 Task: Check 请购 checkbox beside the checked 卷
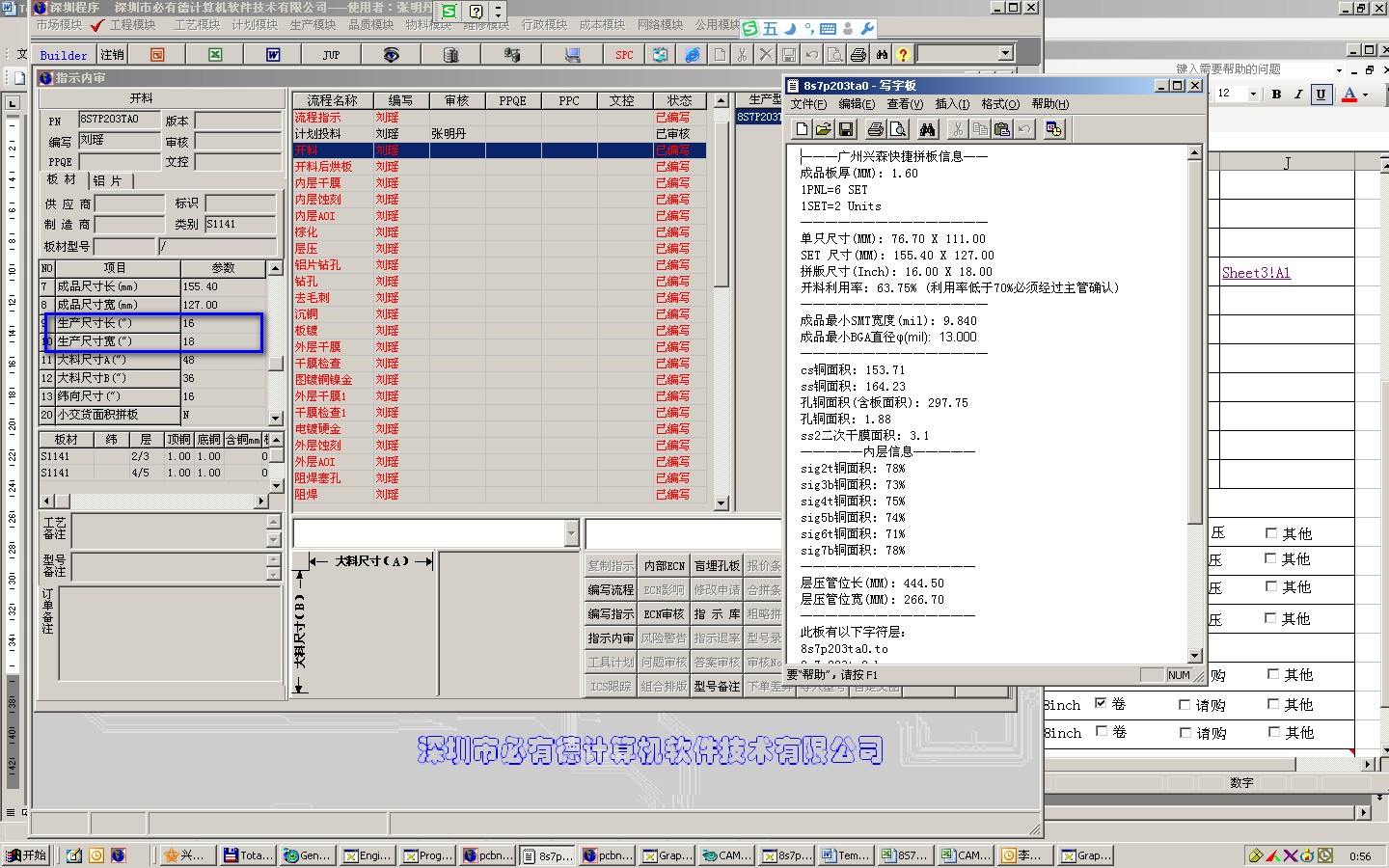1185,705
